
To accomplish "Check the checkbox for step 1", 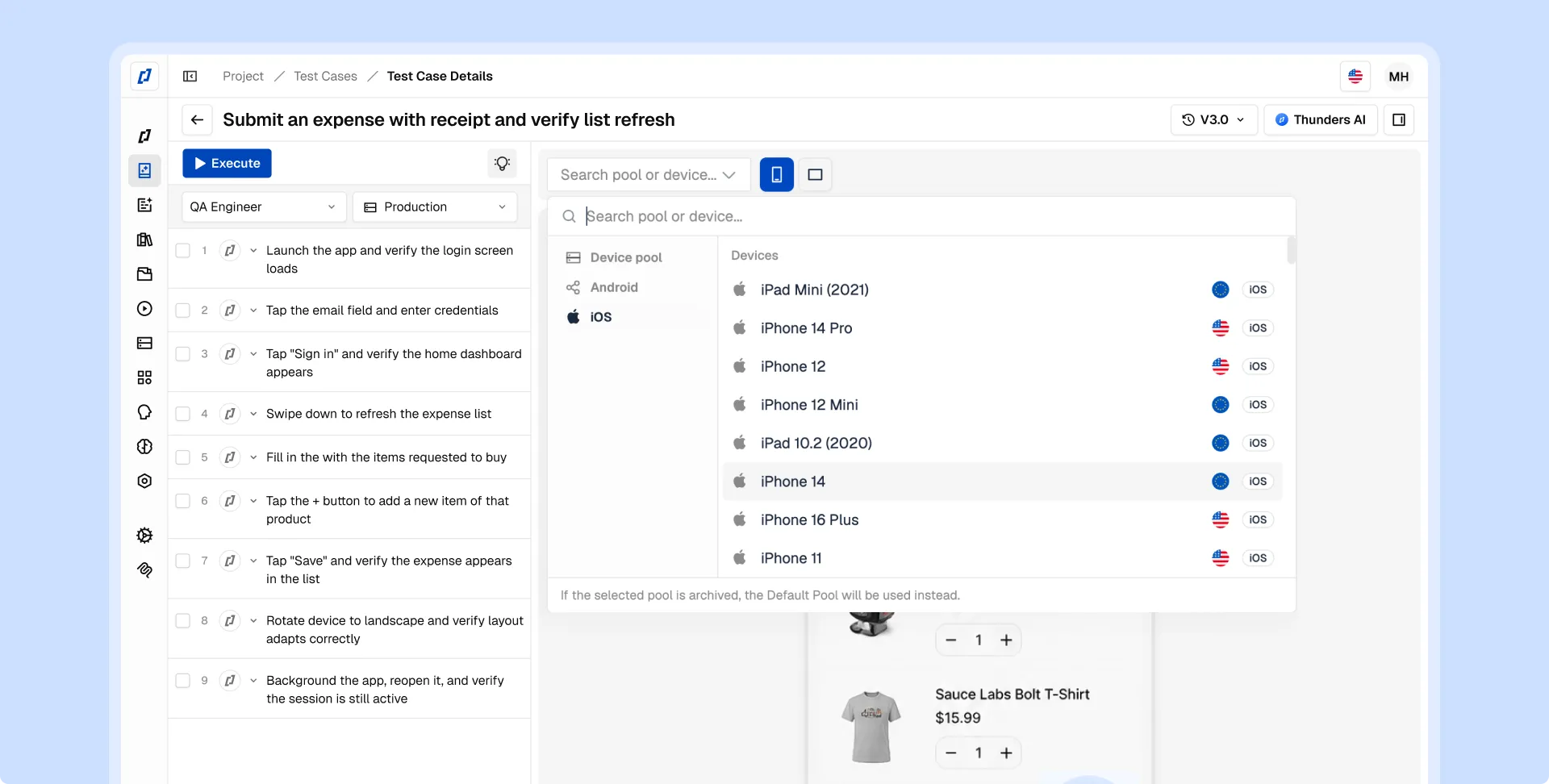I will pos(183,251).
